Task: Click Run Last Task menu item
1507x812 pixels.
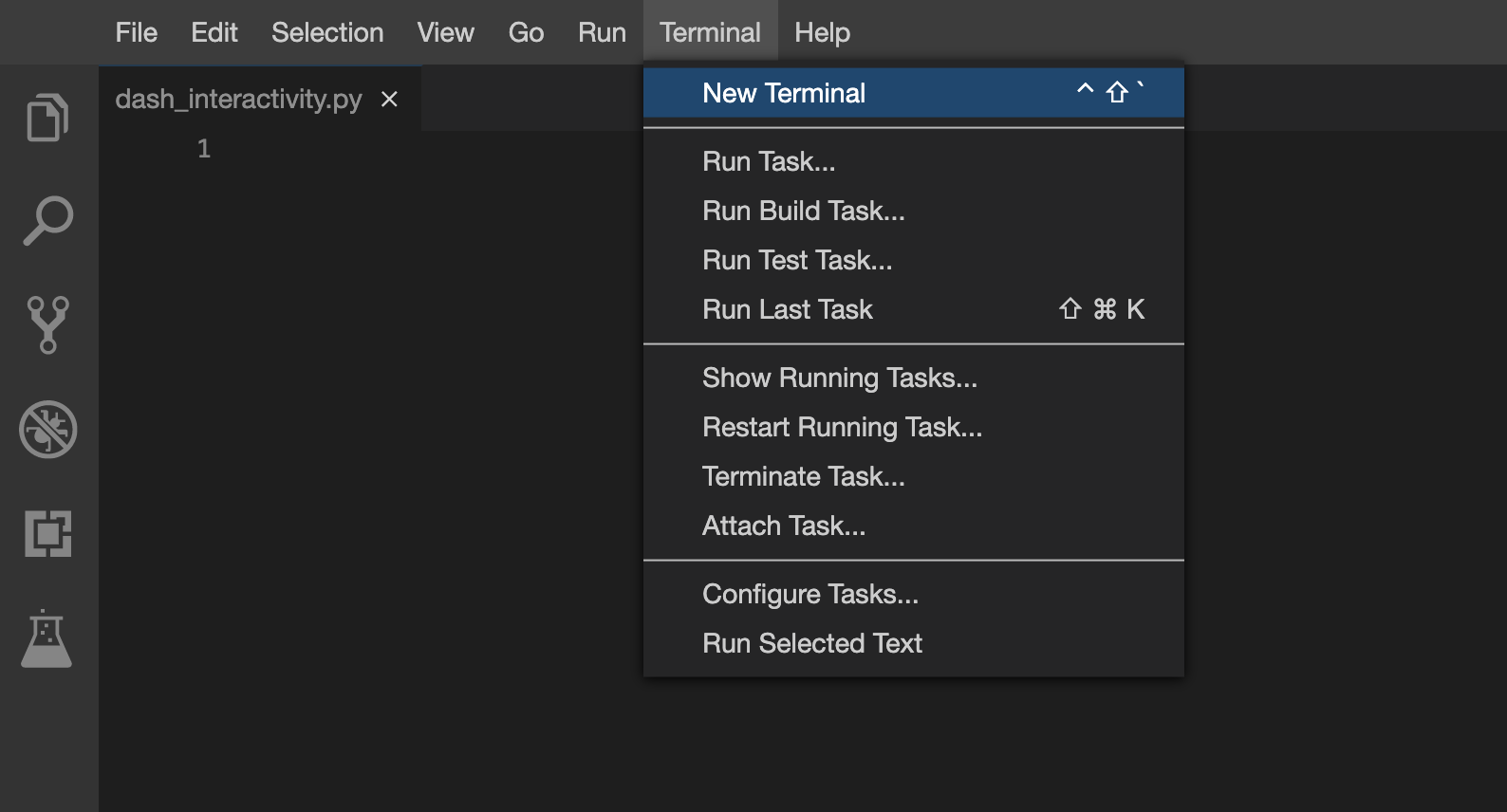Action: click(x=787, y=309)
